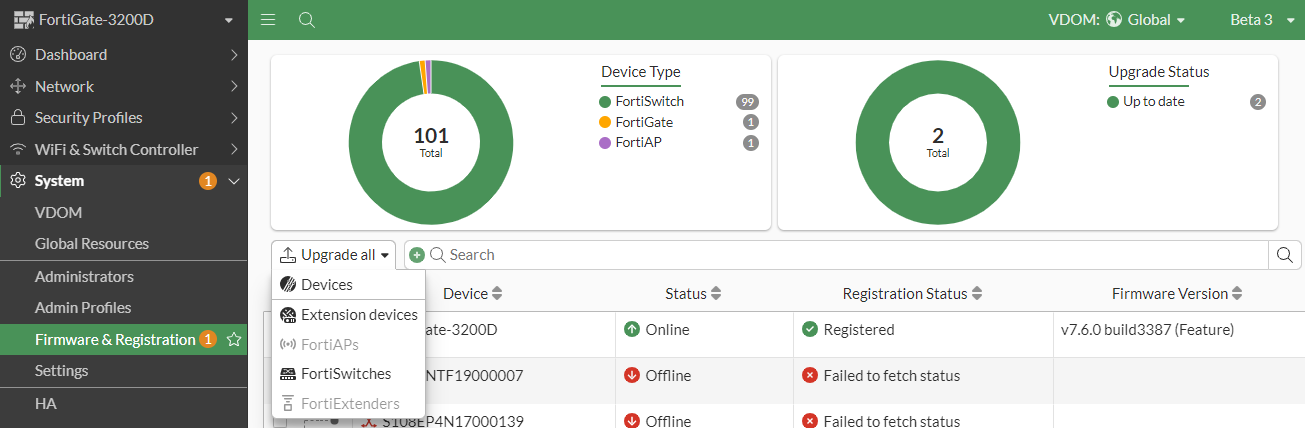Click the green FortiSwitch legend swatch
The width and height of the screenshot is (1305, 428).
(605, 102)
